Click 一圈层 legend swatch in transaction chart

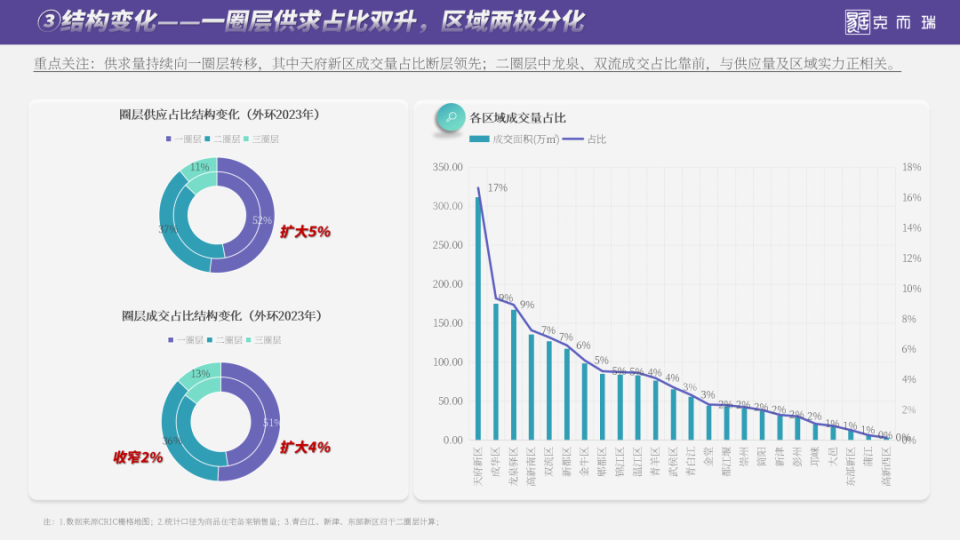pos(171,340)
